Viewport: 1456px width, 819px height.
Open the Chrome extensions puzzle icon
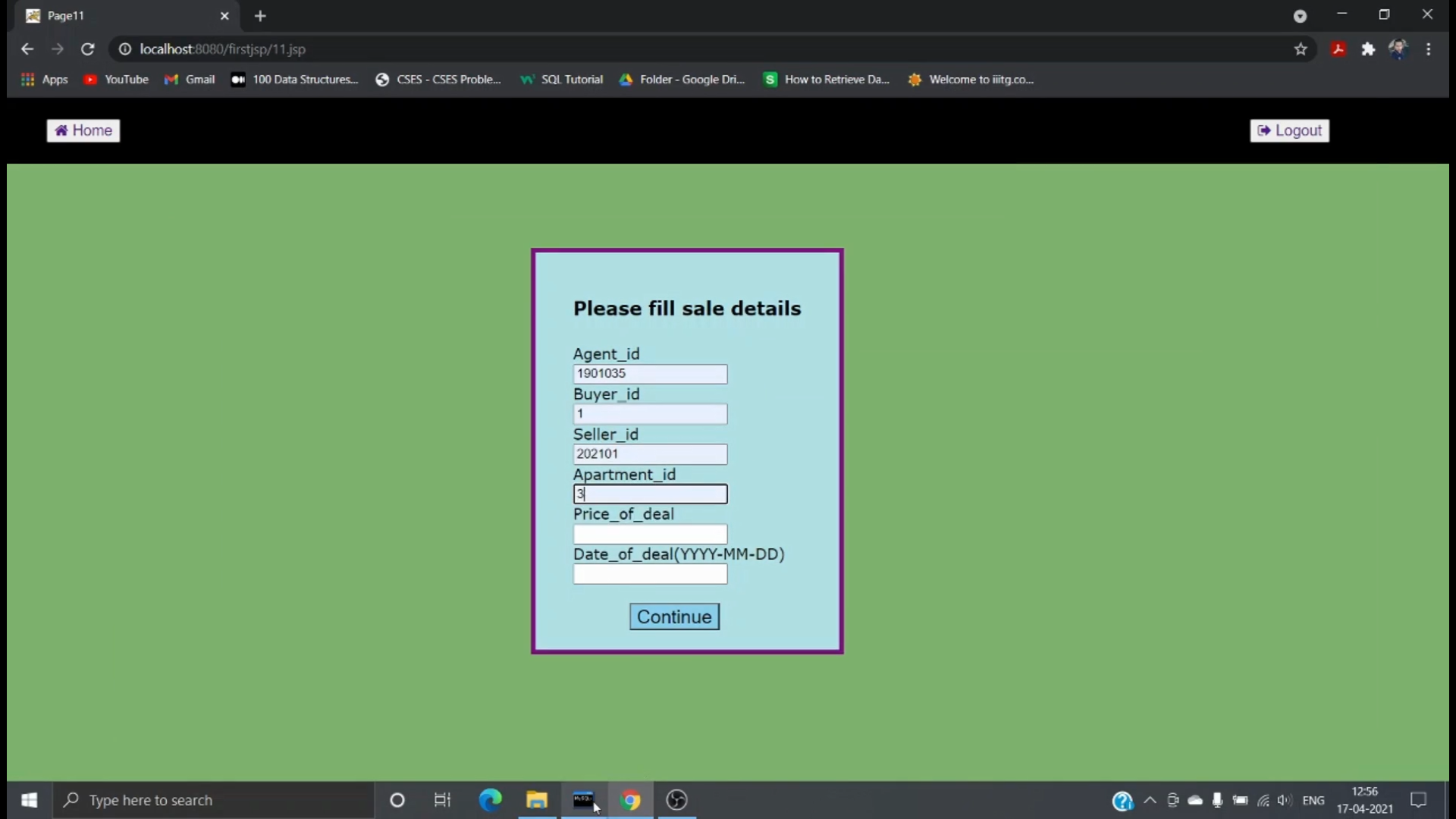(x=1368, y=49)
